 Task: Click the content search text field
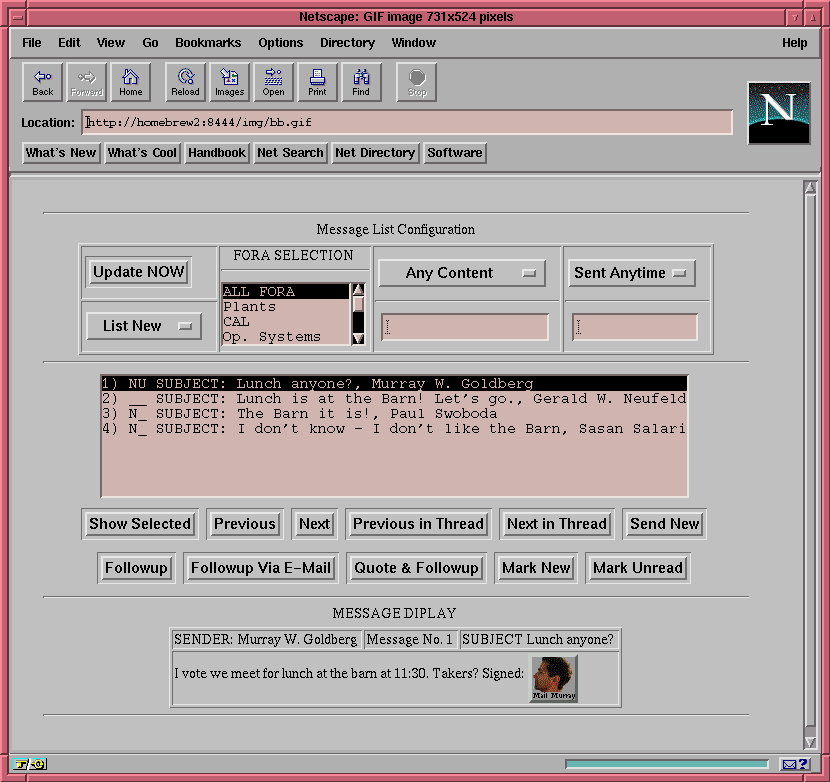click(464, 327)
